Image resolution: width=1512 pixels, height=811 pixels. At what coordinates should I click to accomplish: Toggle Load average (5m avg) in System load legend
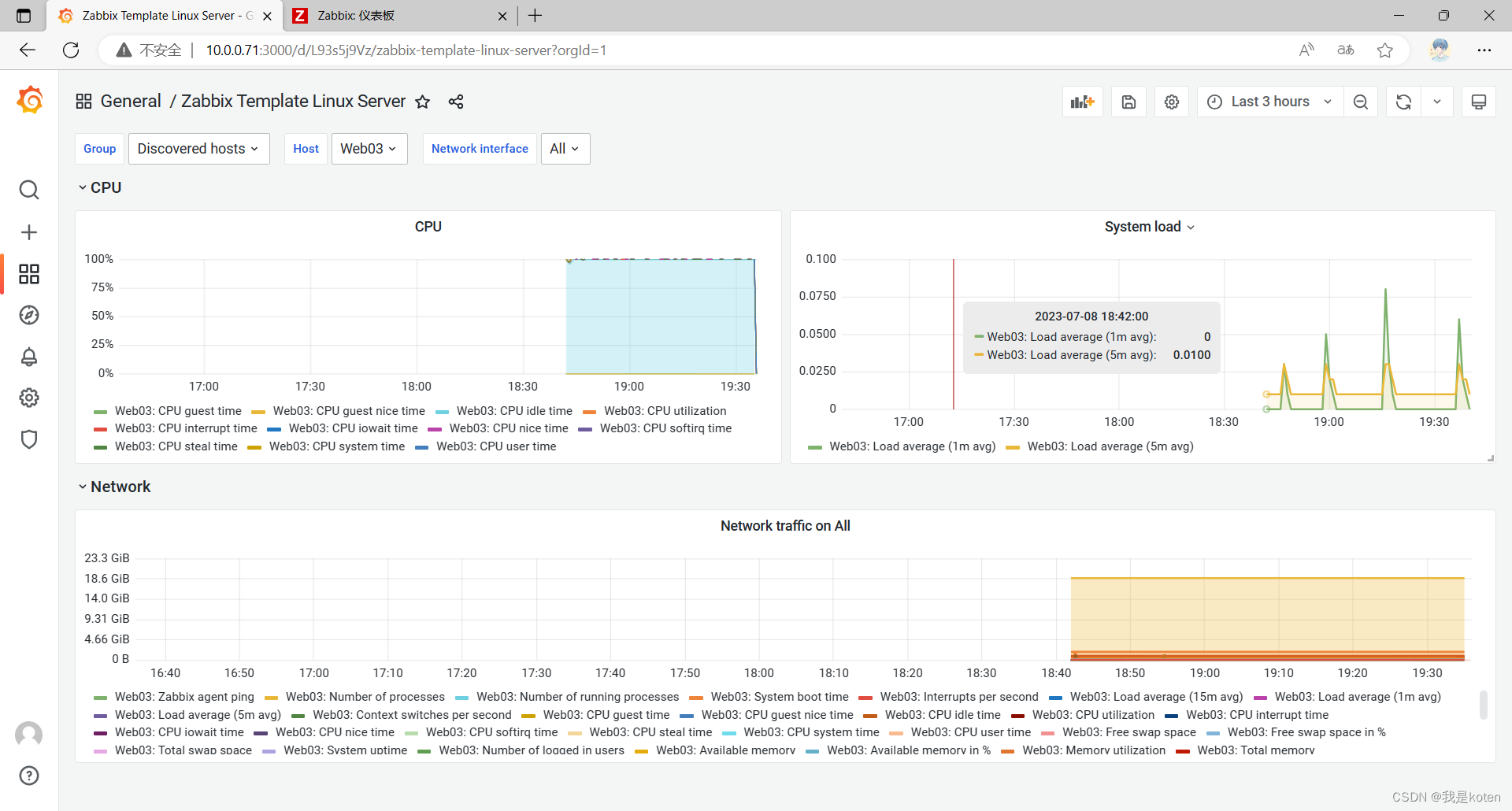(1110, 446)
